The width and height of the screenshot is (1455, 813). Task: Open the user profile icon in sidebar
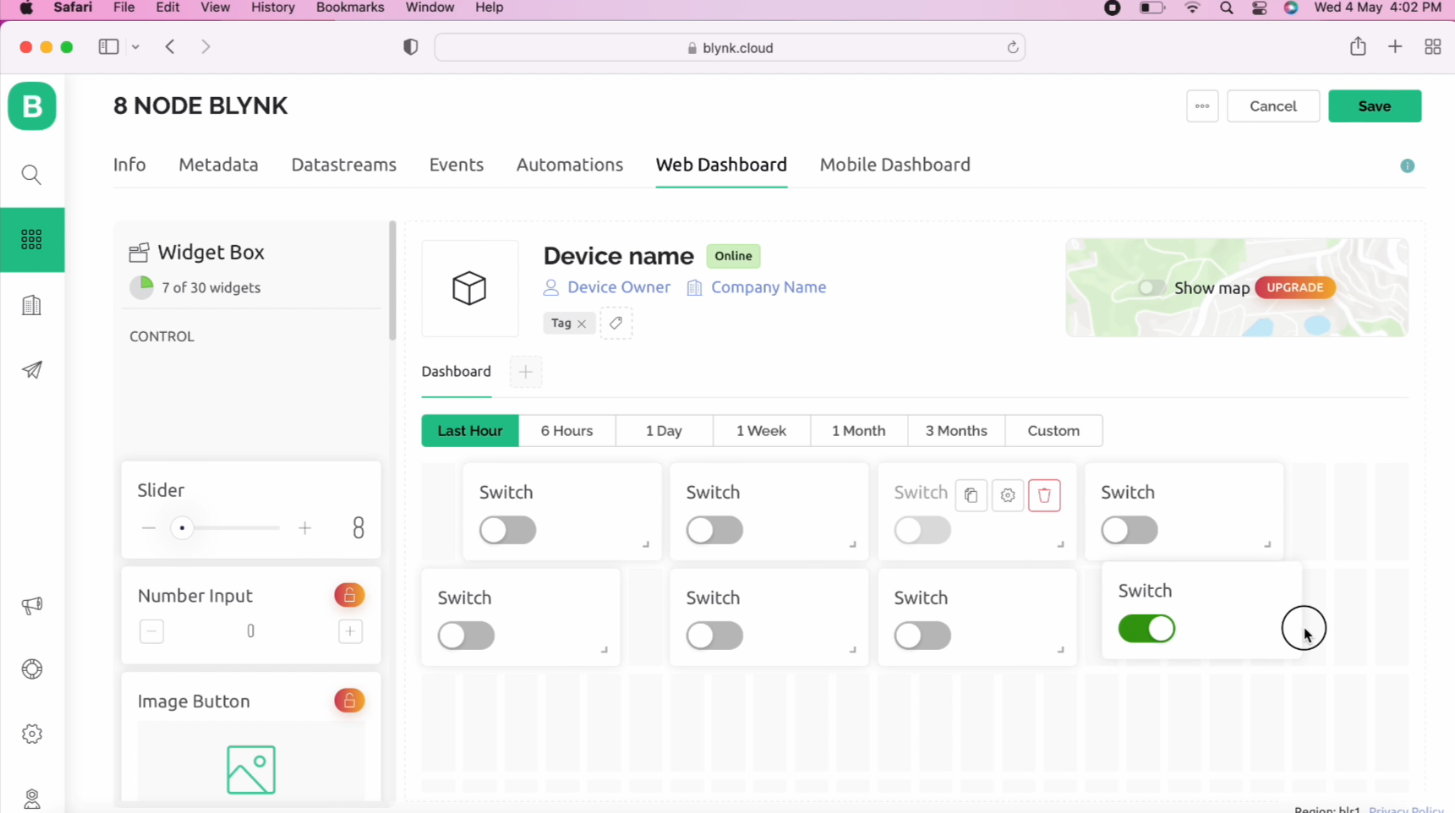pyautogui.click(x=32, y=798)
